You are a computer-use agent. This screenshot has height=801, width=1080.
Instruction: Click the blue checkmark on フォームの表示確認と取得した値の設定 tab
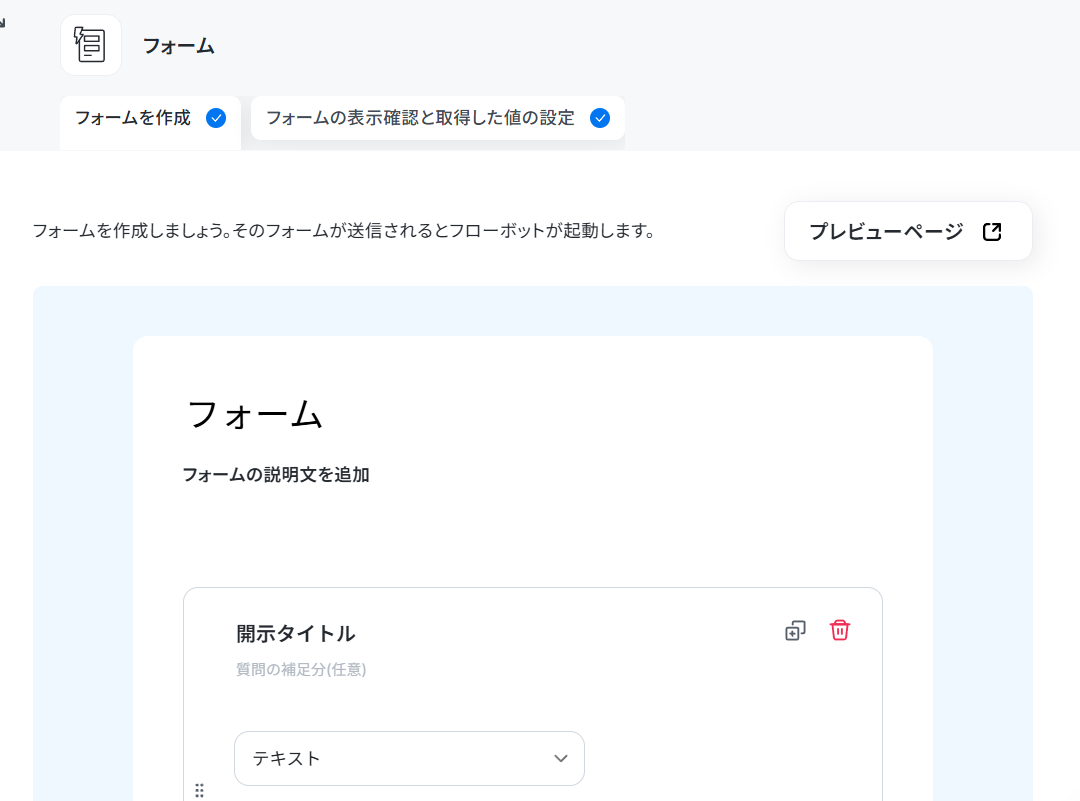(600, 118)
